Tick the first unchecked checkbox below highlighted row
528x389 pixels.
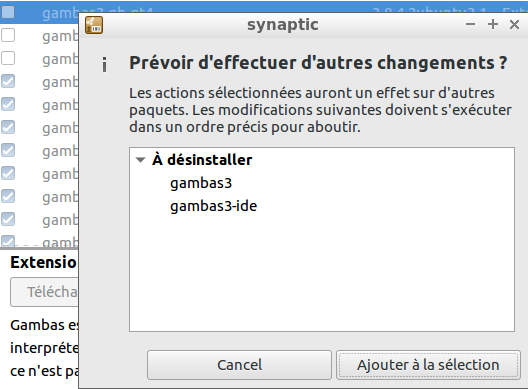pos(8,35)
